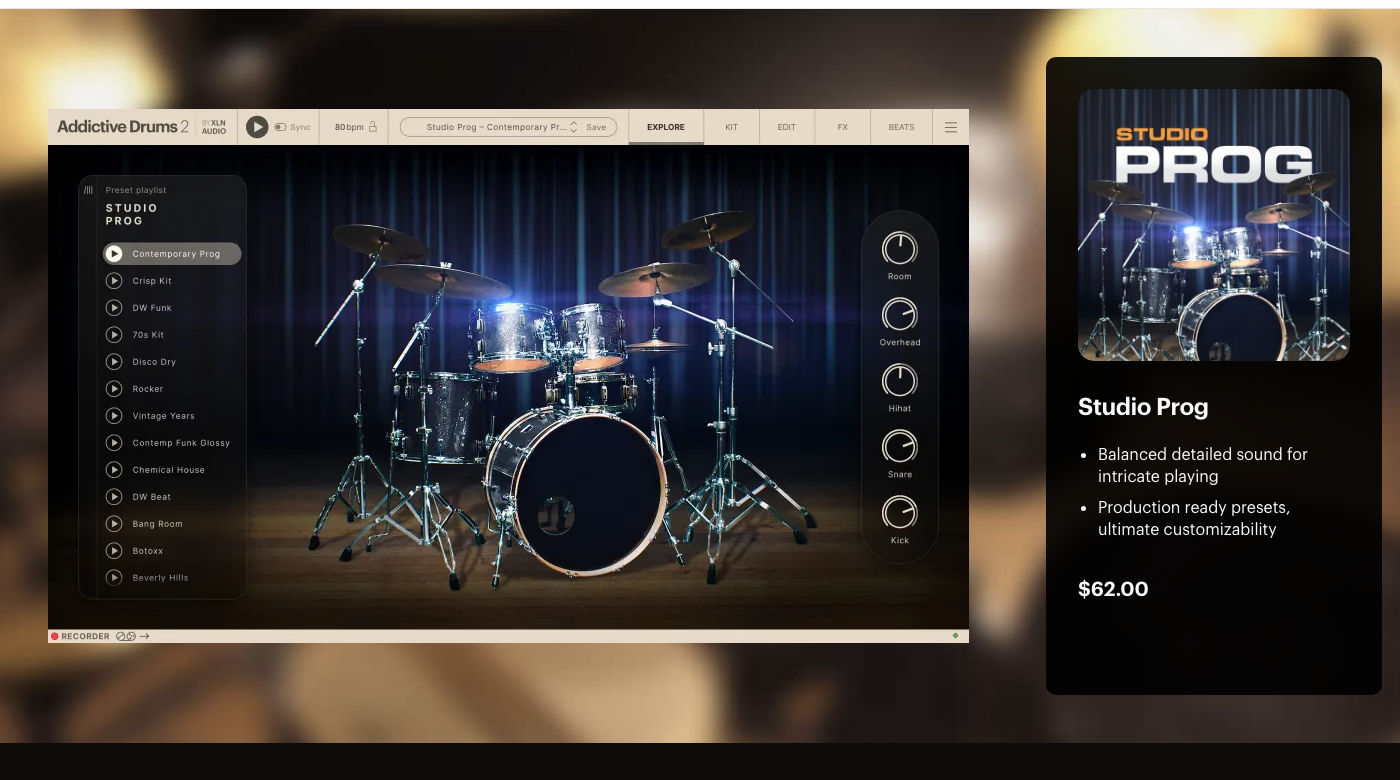Click the Addictive Drums 2 logo
Image resolution: width=1400 pixels, height=780 pixels.
[123, 127]
